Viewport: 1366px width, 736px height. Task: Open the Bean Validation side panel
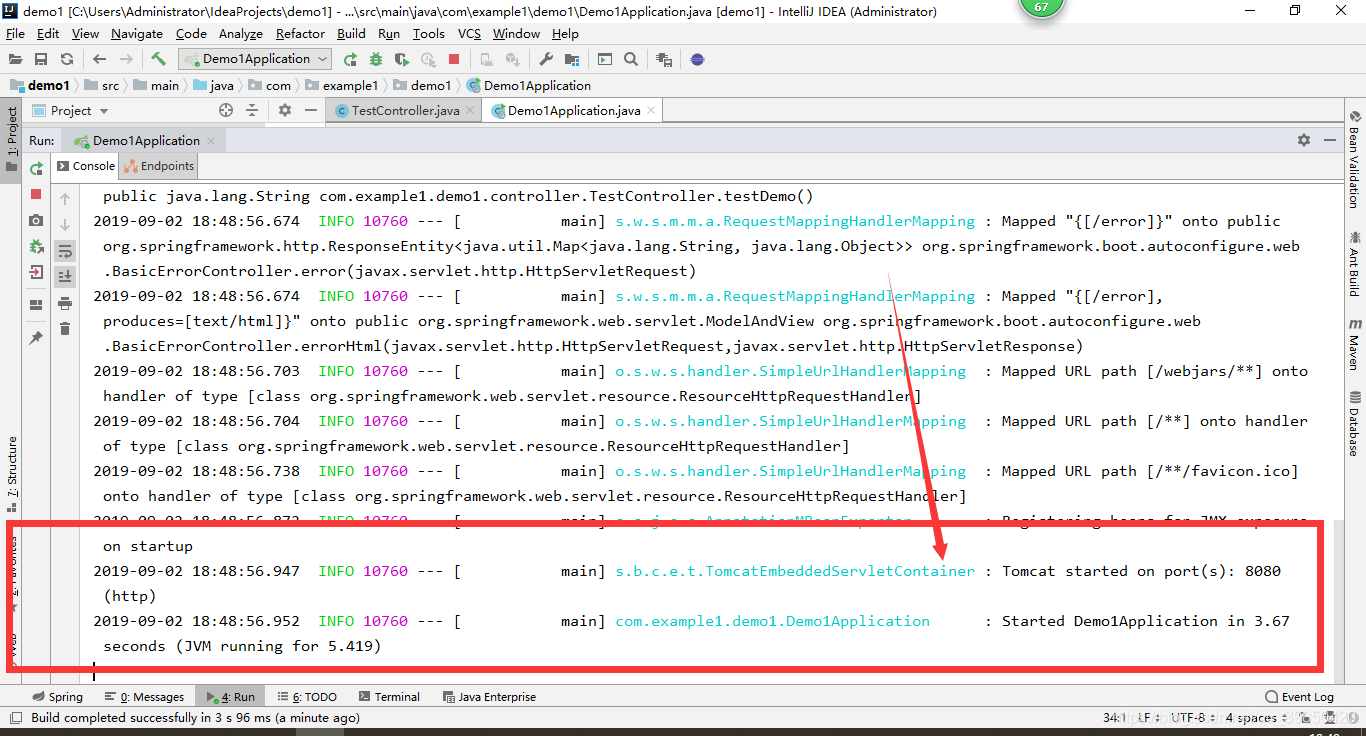click(x=1355, y=160)
